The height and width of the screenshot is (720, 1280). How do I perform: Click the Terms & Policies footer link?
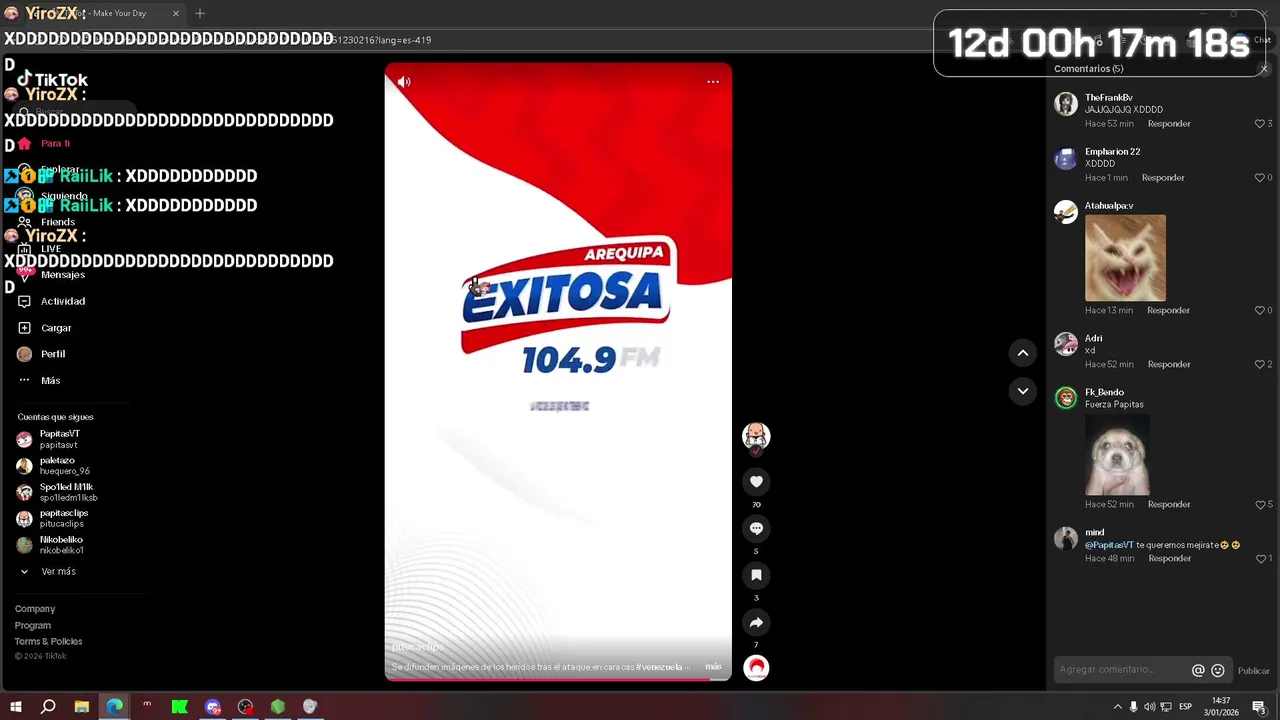(49, 641)
